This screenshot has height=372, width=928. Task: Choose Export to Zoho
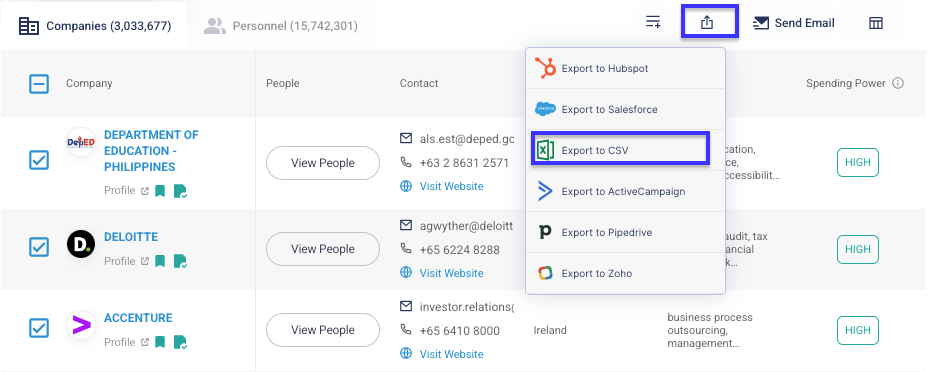coord(625,273)
